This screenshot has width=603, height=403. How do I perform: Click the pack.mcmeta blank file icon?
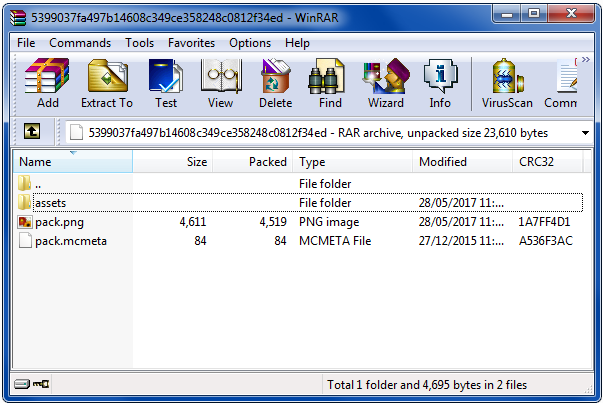point(25,241)
